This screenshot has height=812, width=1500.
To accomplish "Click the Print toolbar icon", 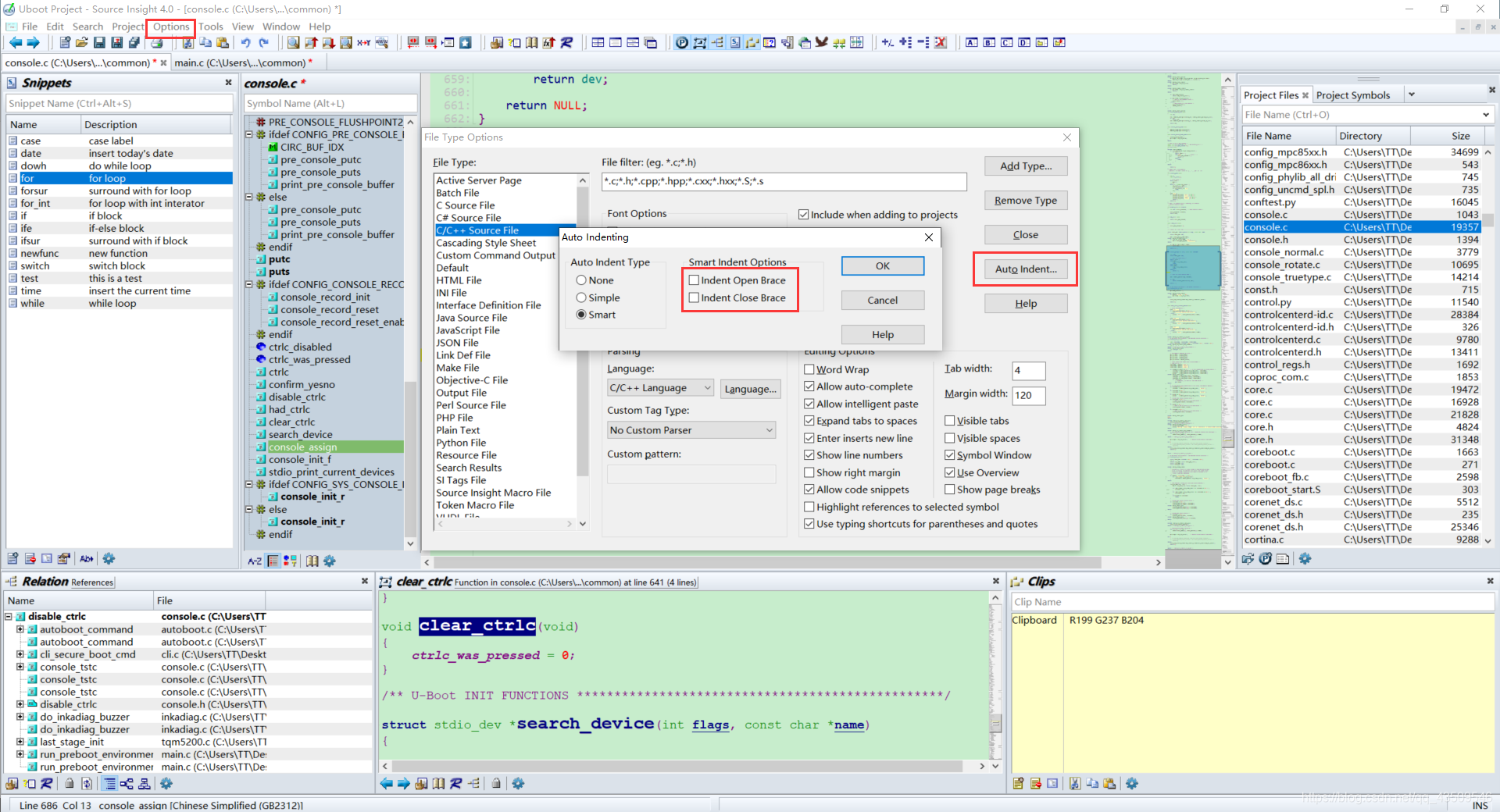I will pyautogui.click(x=156, y=43).
